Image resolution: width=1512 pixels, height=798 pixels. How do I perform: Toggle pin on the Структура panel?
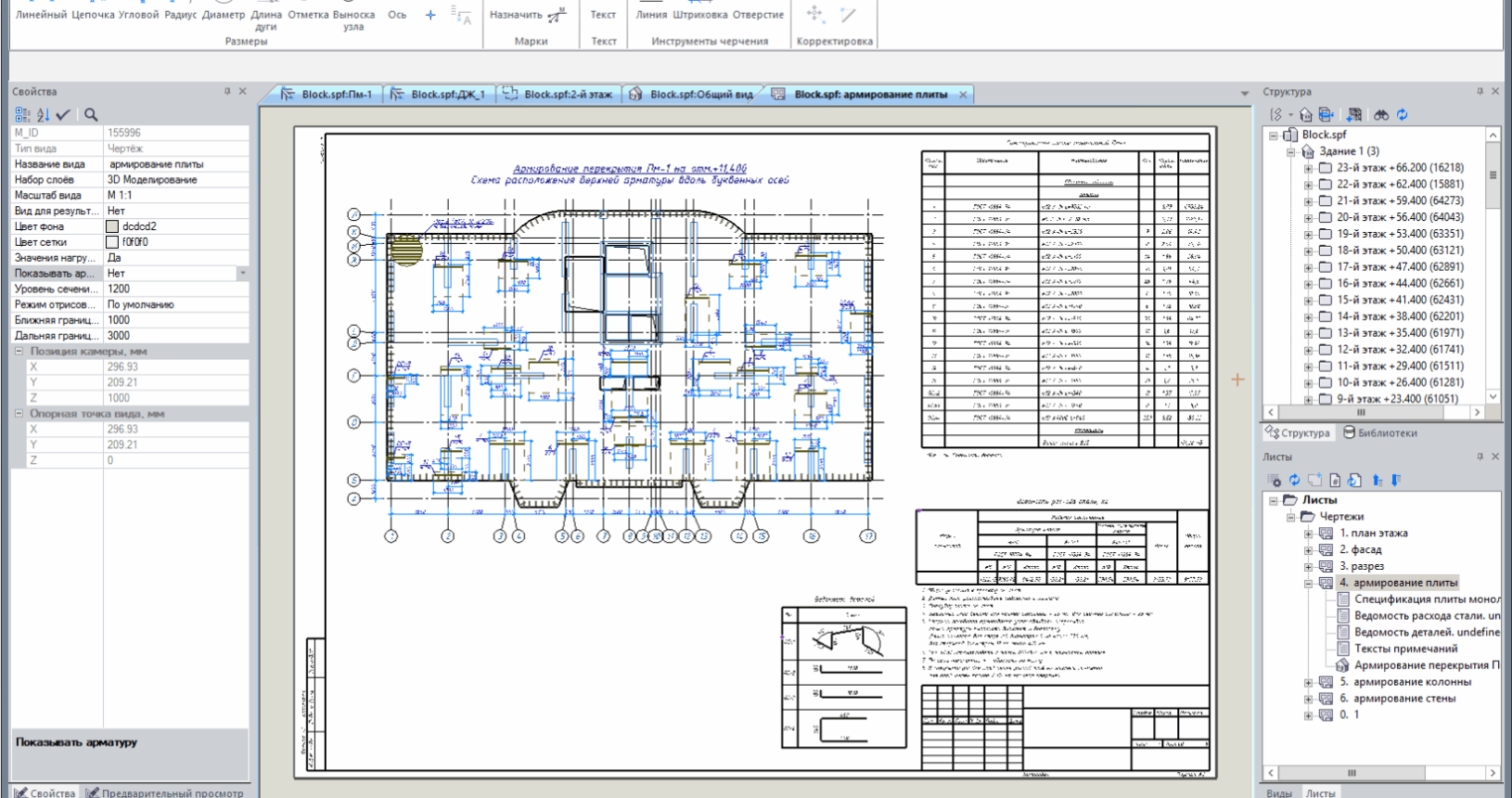(x=1480, y=92)
